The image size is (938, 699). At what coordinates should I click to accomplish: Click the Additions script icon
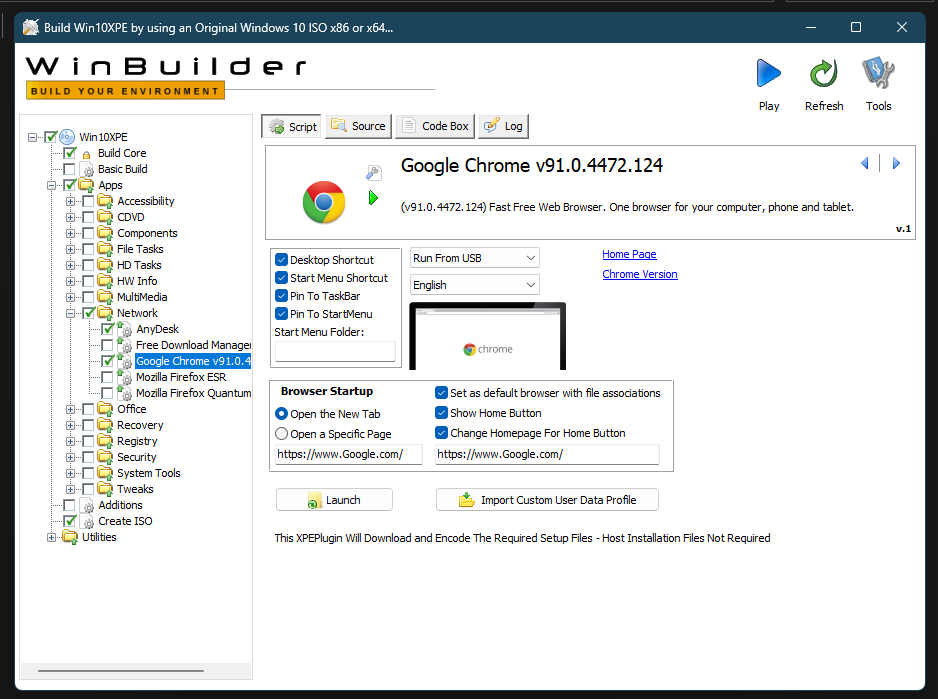pyautogui.click(x=87, y=505)
